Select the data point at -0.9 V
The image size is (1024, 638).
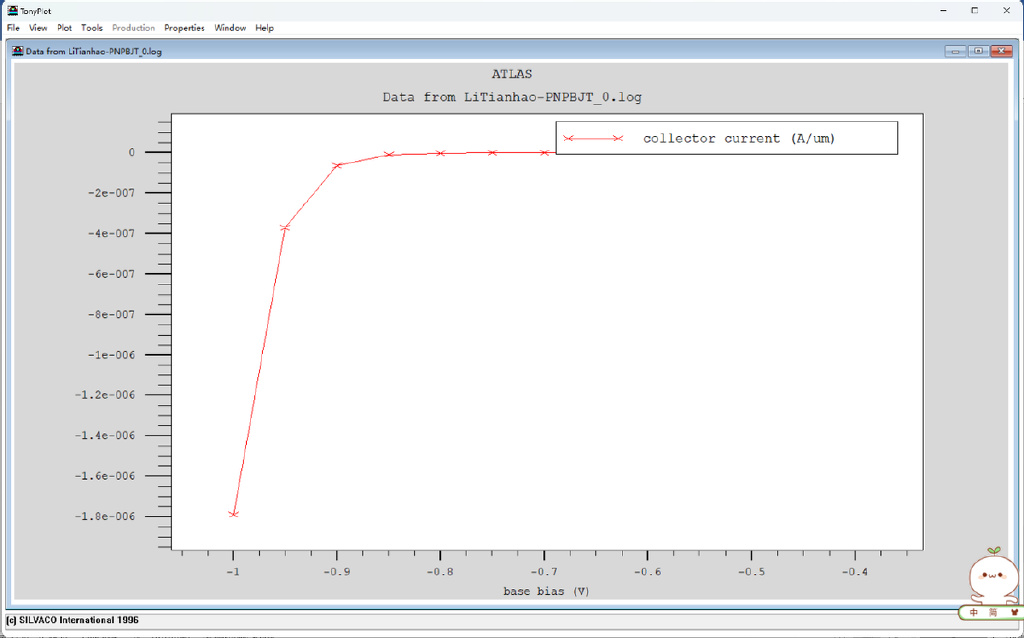(x=337, y=165)
